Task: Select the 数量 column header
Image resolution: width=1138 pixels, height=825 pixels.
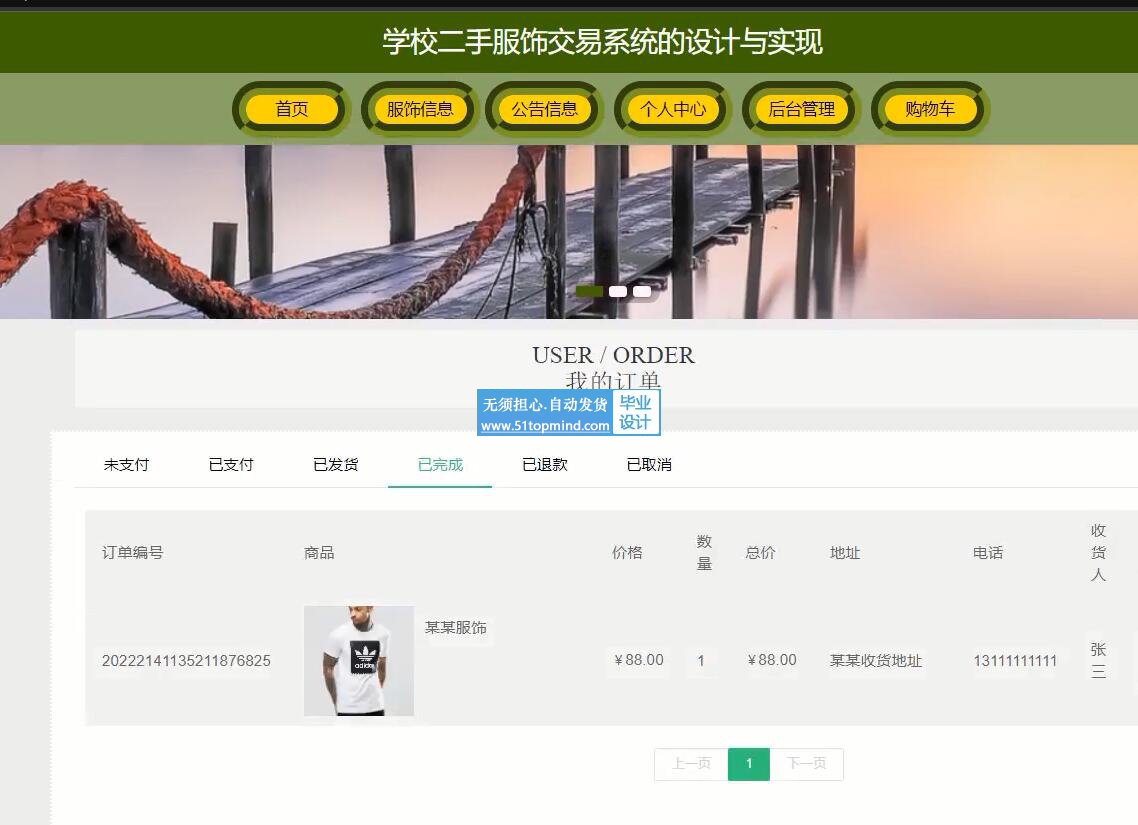Action: tap(704, 553)
